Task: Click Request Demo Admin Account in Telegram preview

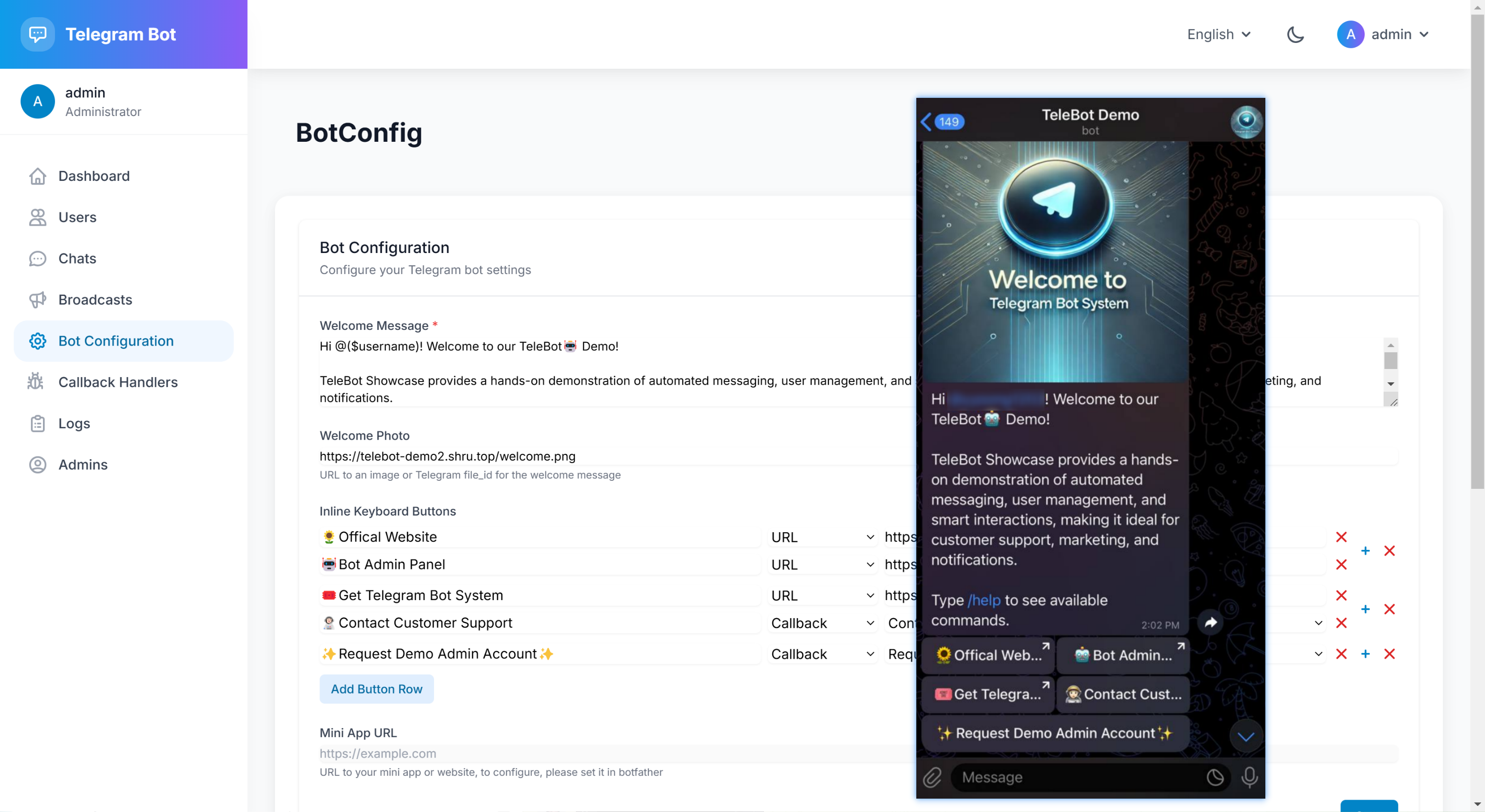Action: click(1055, 733)
